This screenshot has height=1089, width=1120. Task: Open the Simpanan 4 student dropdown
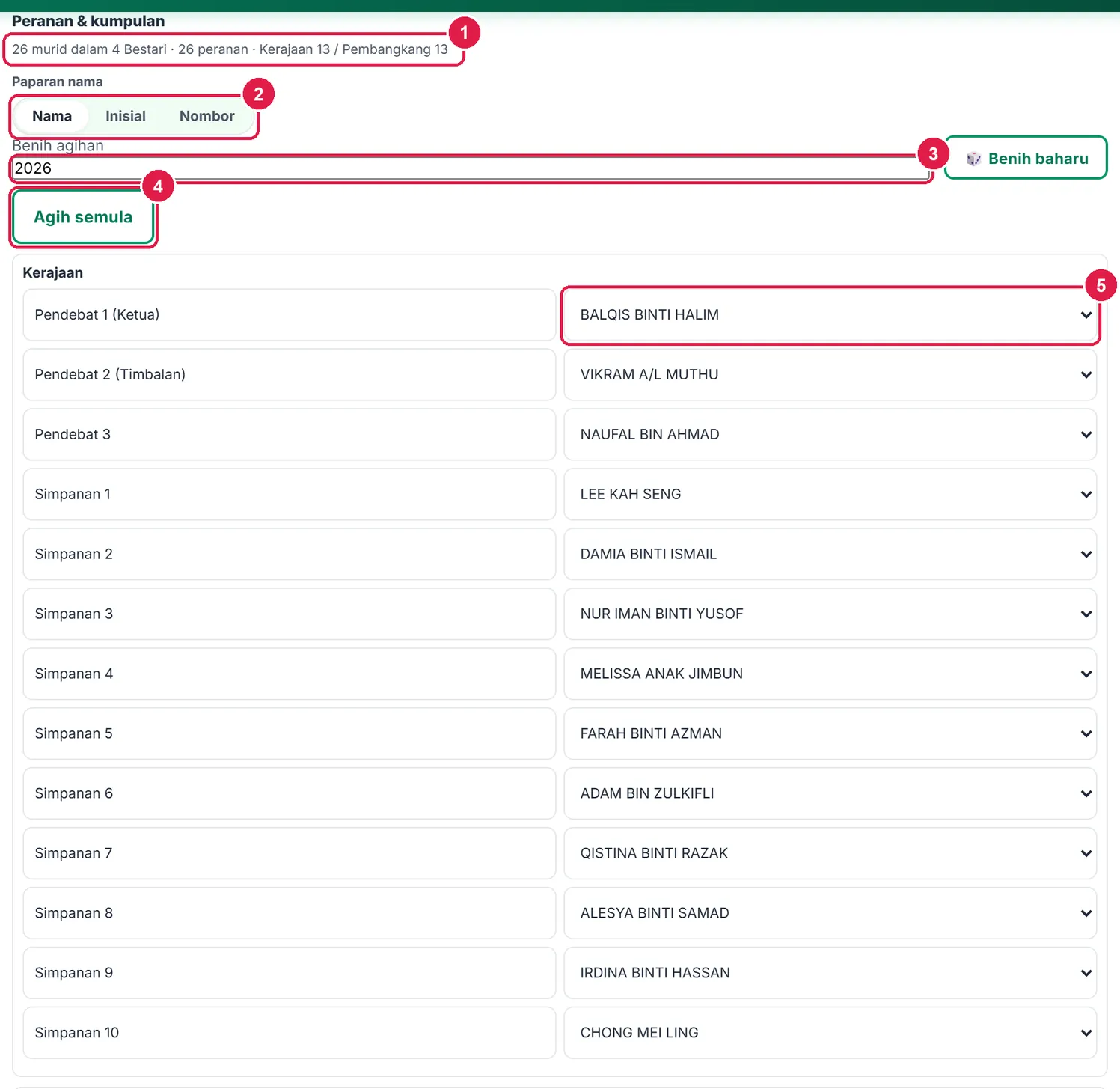click(830, 674)
